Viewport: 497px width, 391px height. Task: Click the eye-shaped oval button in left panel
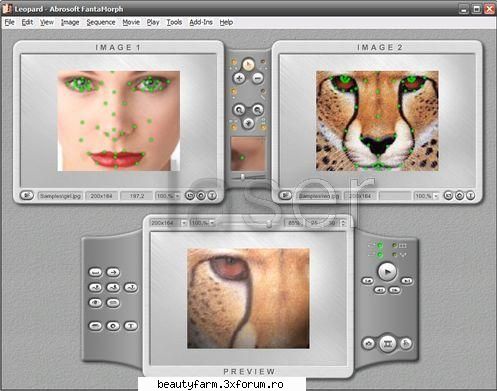click(x=95, y=303)
